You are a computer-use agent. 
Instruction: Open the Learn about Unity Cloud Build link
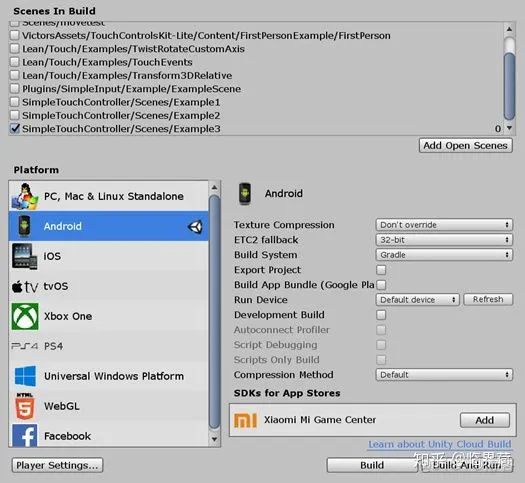pyautogui.click(x=440, y=444)
